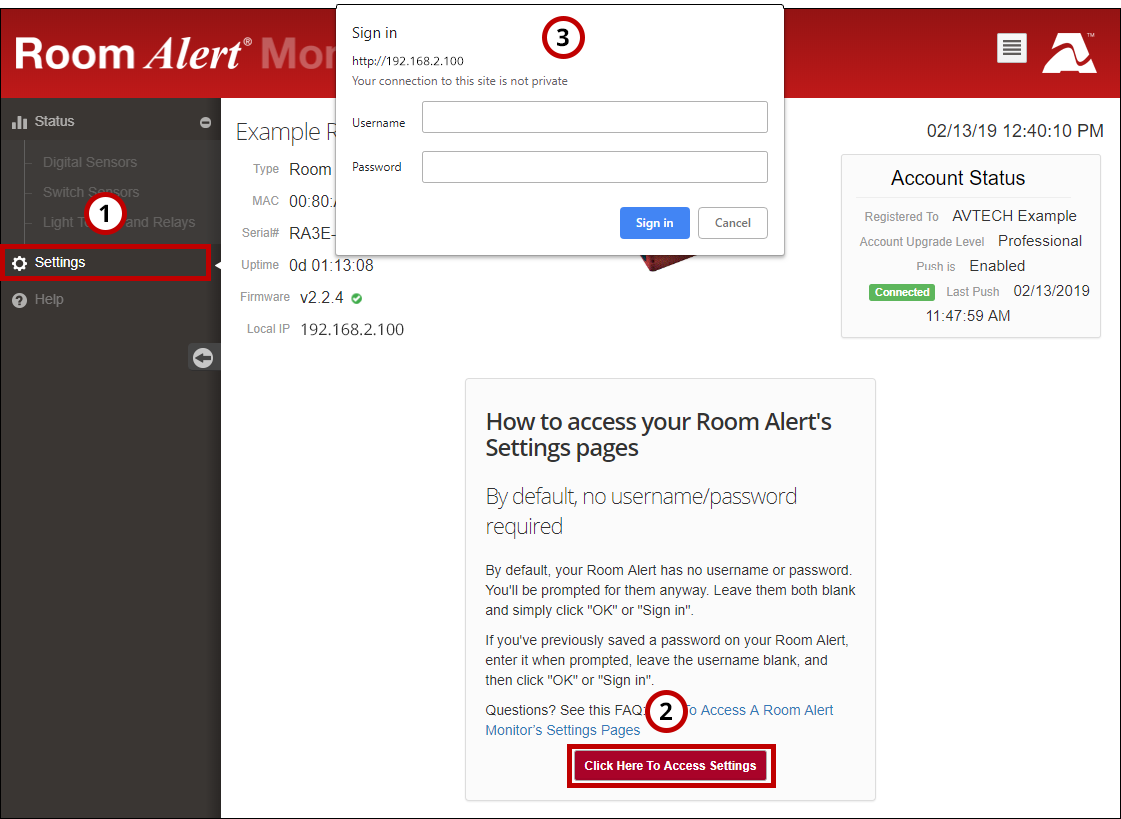Click inside the Username input field

click(594, 116)
